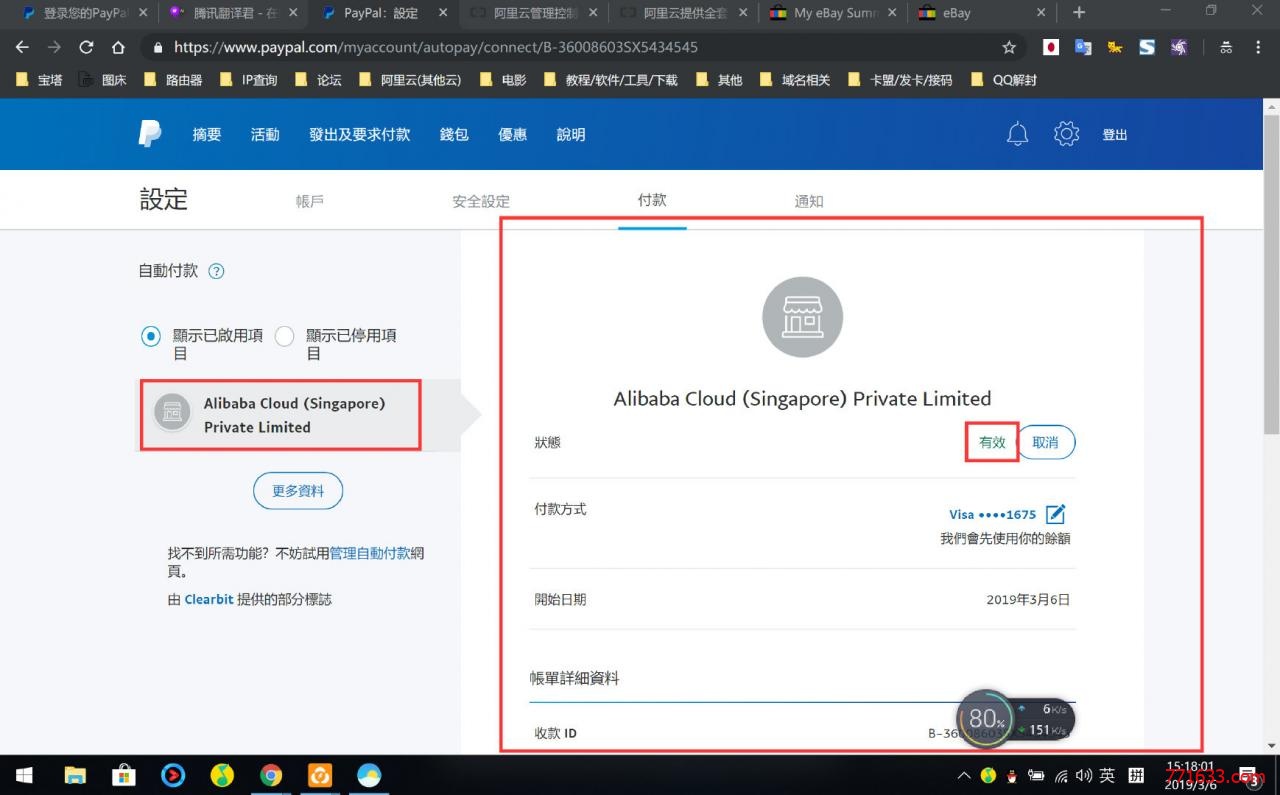
Task: Open a new browser tab
Action: (1078, 13)
